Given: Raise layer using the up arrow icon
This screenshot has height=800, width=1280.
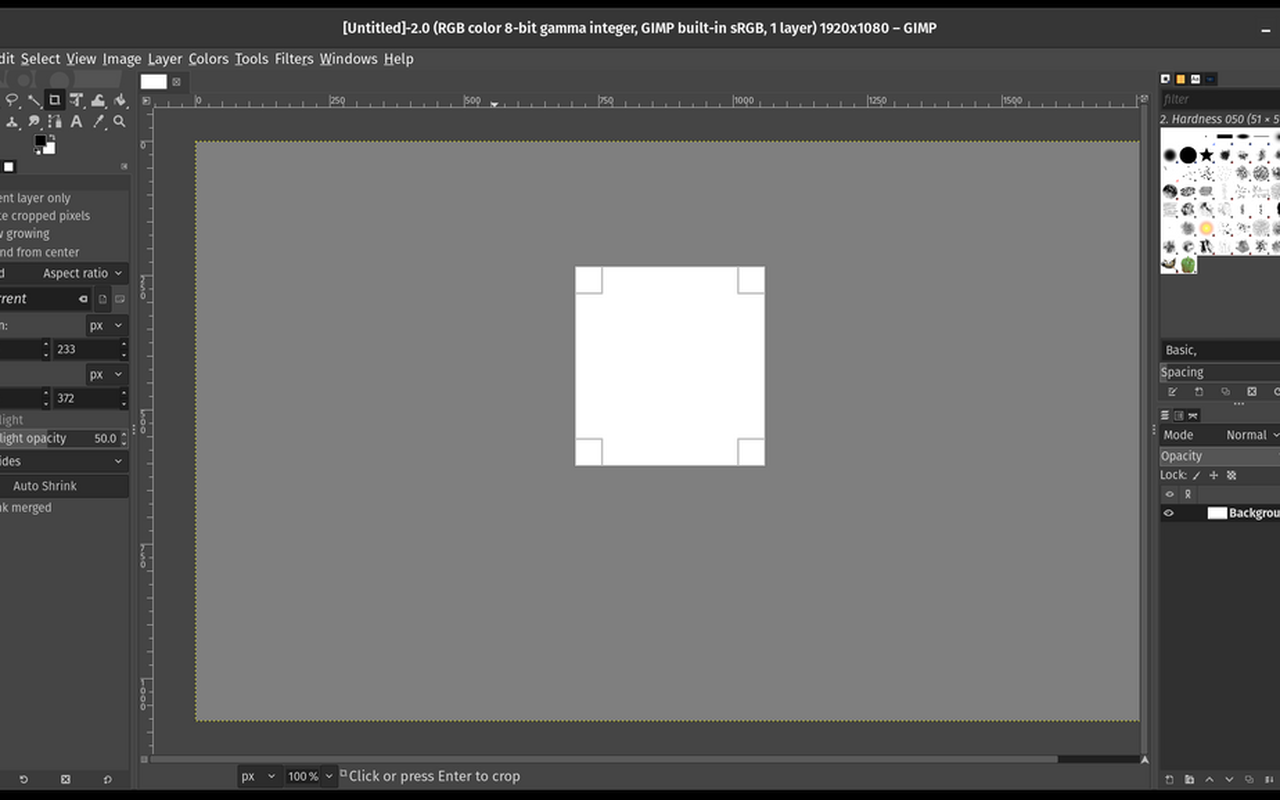Looking at the screenshot, I should [x=1209, y=779].
